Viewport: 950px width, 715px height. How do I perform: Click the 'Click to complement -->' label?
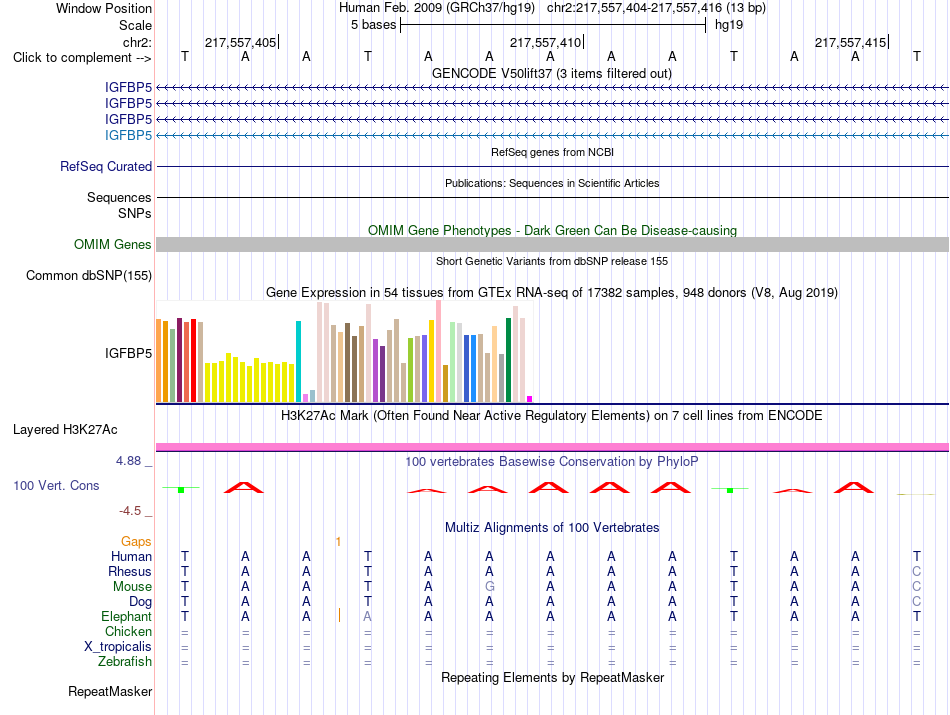point(82,58)
